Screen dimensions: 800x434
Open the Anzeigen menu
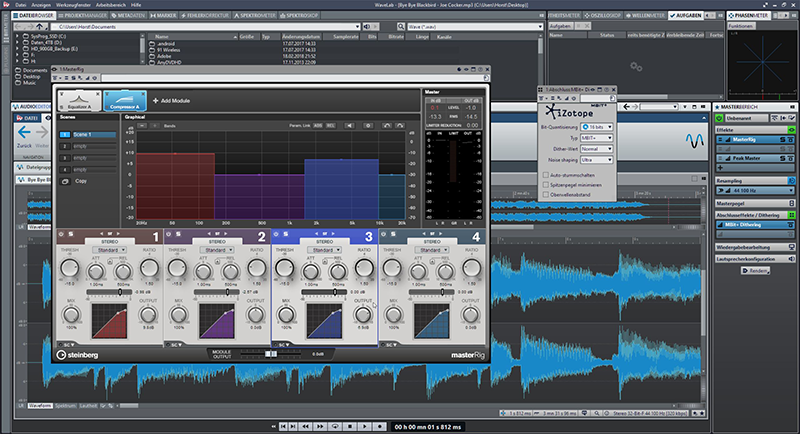point(41,5)
